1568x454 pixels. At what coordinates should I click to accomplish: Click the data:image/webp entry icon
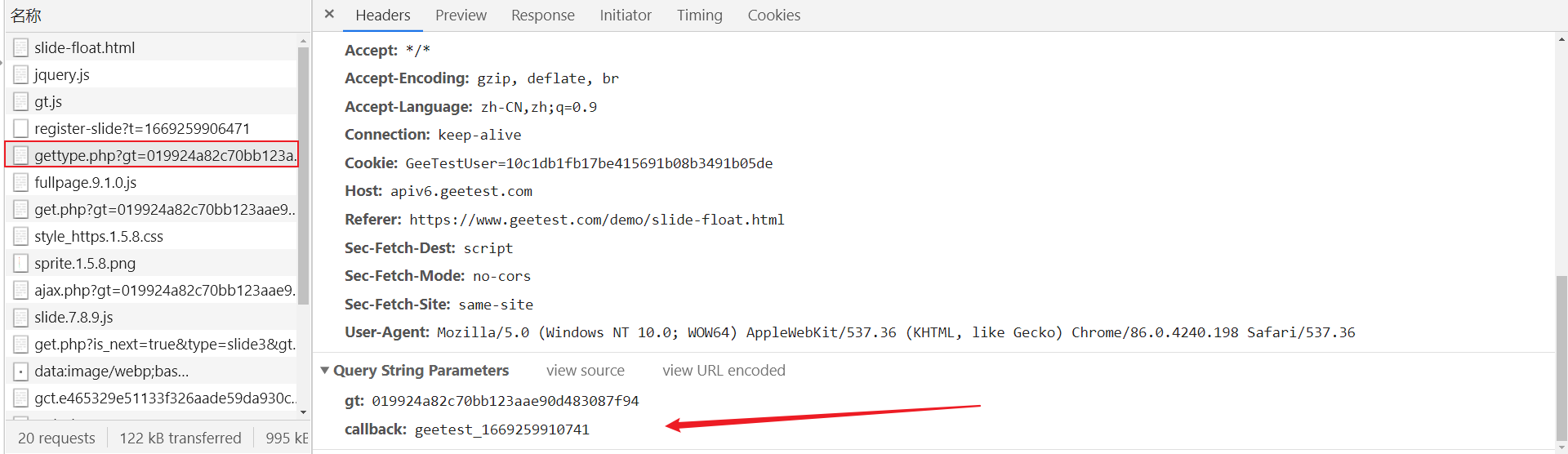point(21,371)
